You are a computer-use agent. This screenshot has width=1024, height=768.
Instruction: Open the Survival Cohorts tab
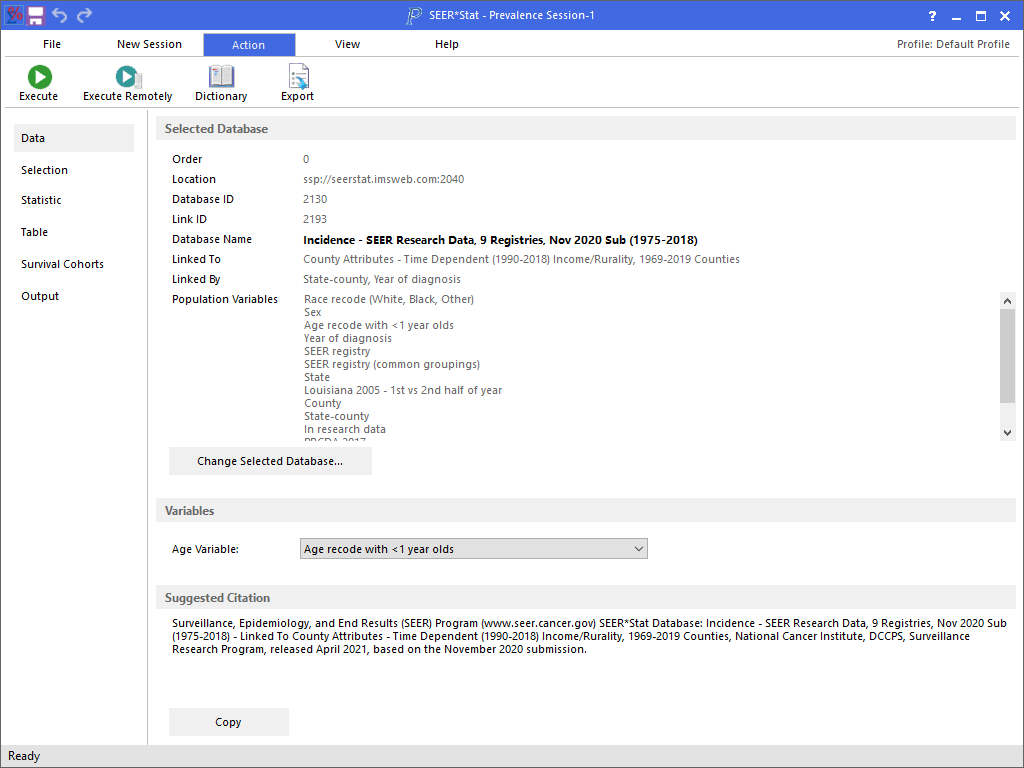point(62,264)
